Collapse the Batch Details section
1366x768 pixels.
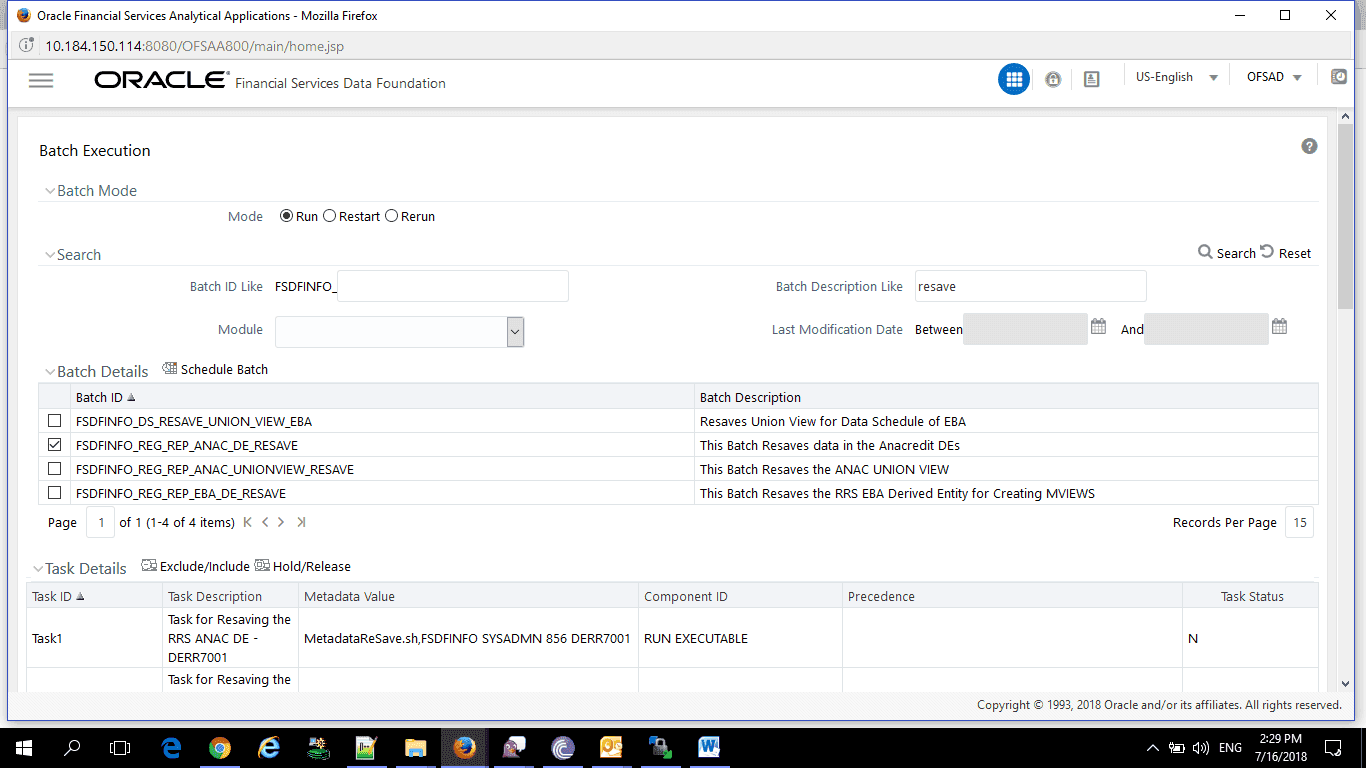pos(50,371)
